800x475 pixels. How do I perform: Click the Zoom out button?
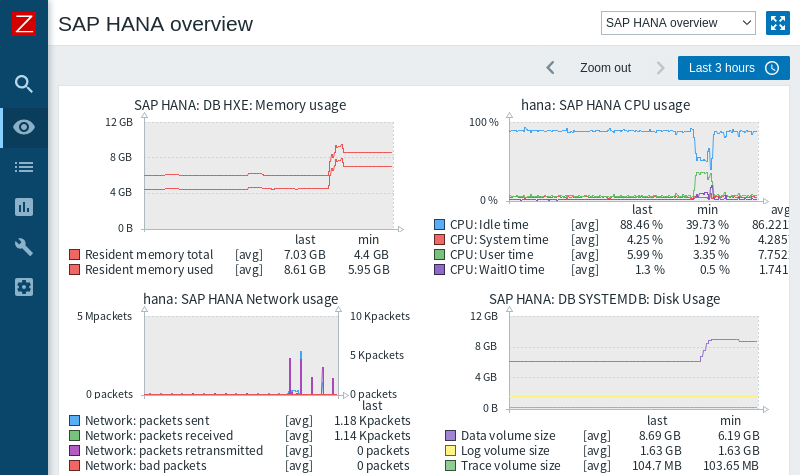[x=605, y=68]
